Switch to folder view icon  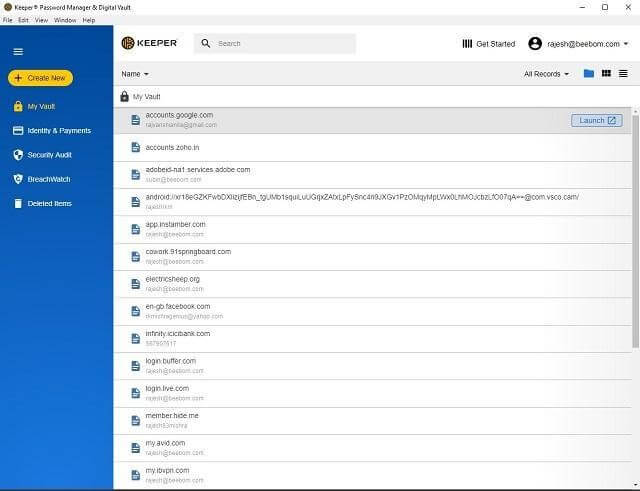(x=589, y=73)
